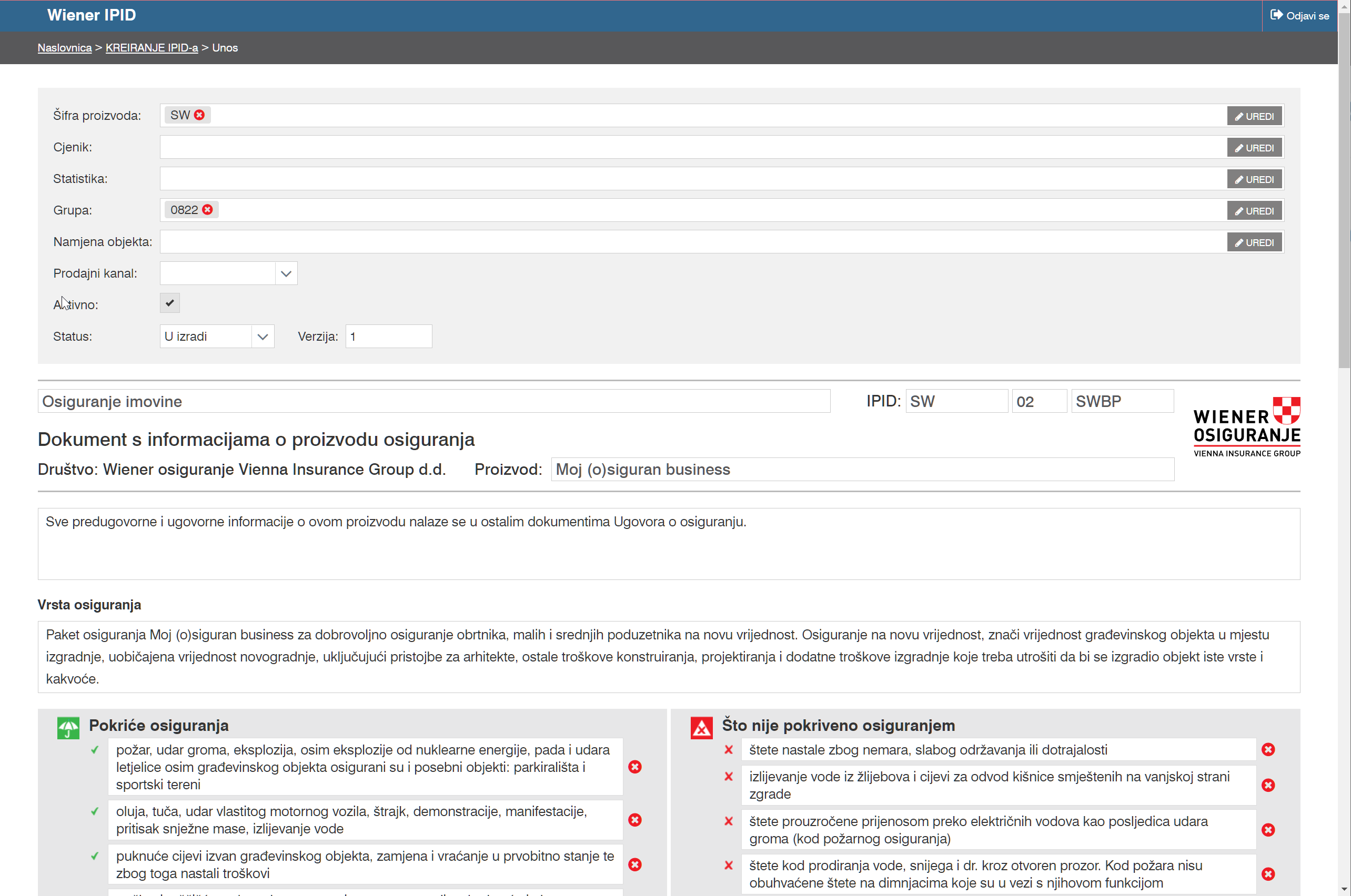The image size is (1351, 896).
Task: Click the Wiener Osiguranje logo
Action: 1247,427
